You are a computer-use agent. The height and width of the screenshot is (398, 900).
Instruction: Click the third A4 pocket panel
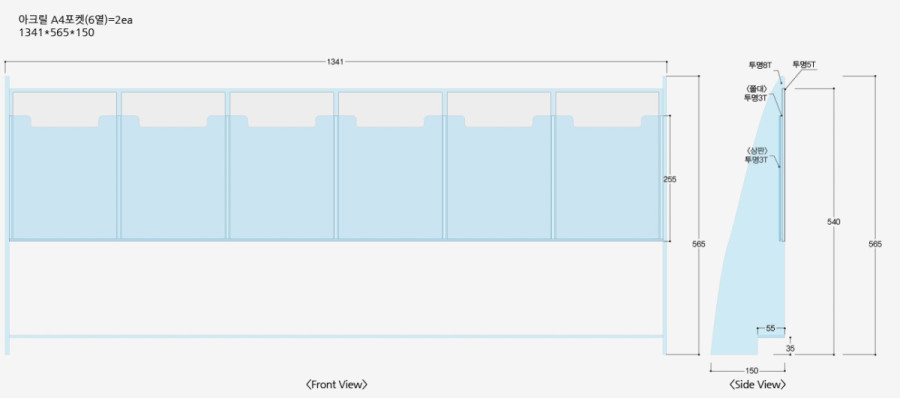tap(282, 165)
